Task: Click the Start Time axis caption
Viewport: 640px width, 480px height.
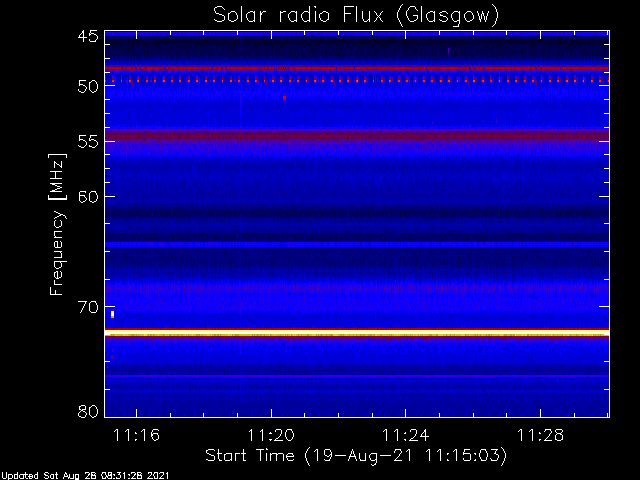Action: [x=356, y=456]
